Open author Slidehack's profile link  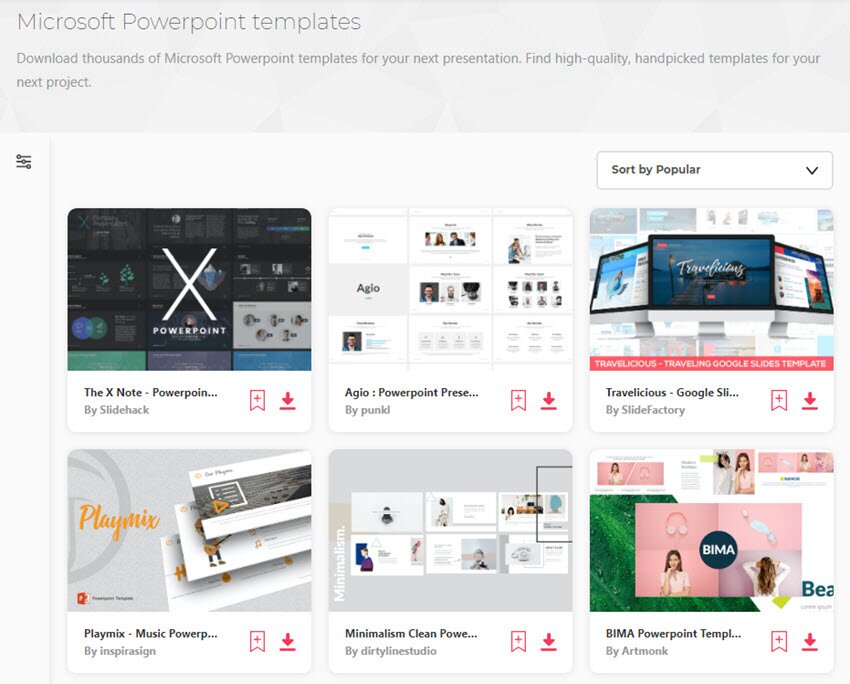click(x=117, y=410)
